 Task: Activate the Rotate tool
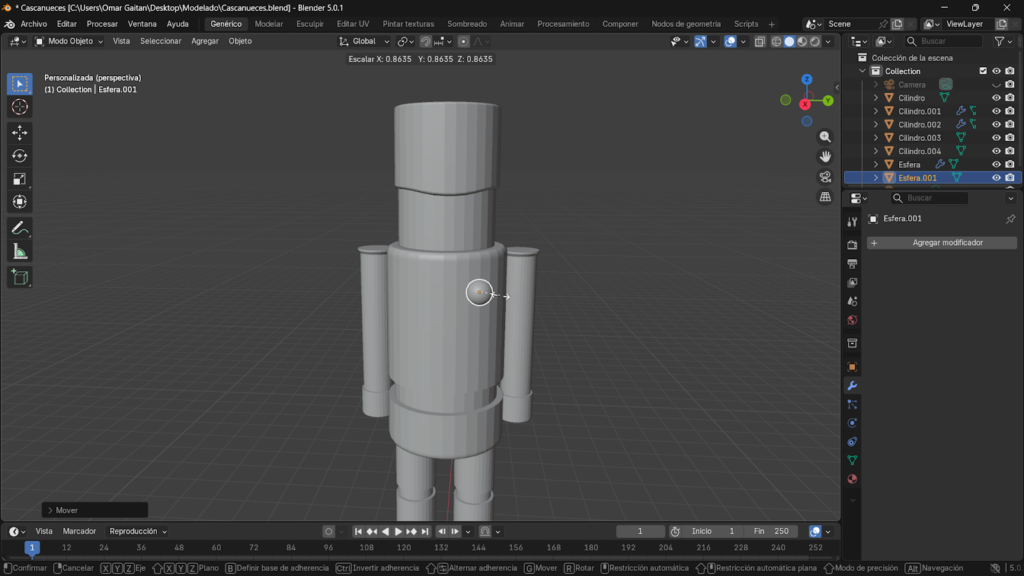19,156
